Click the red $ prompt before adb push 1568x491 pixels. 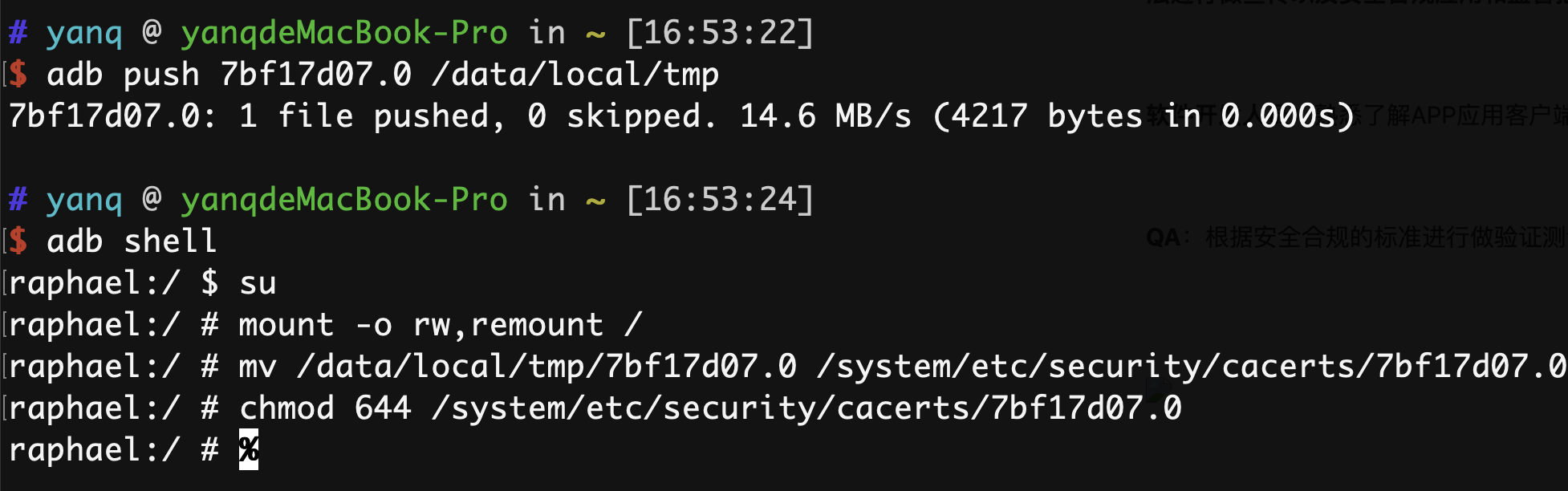point(18,75)
